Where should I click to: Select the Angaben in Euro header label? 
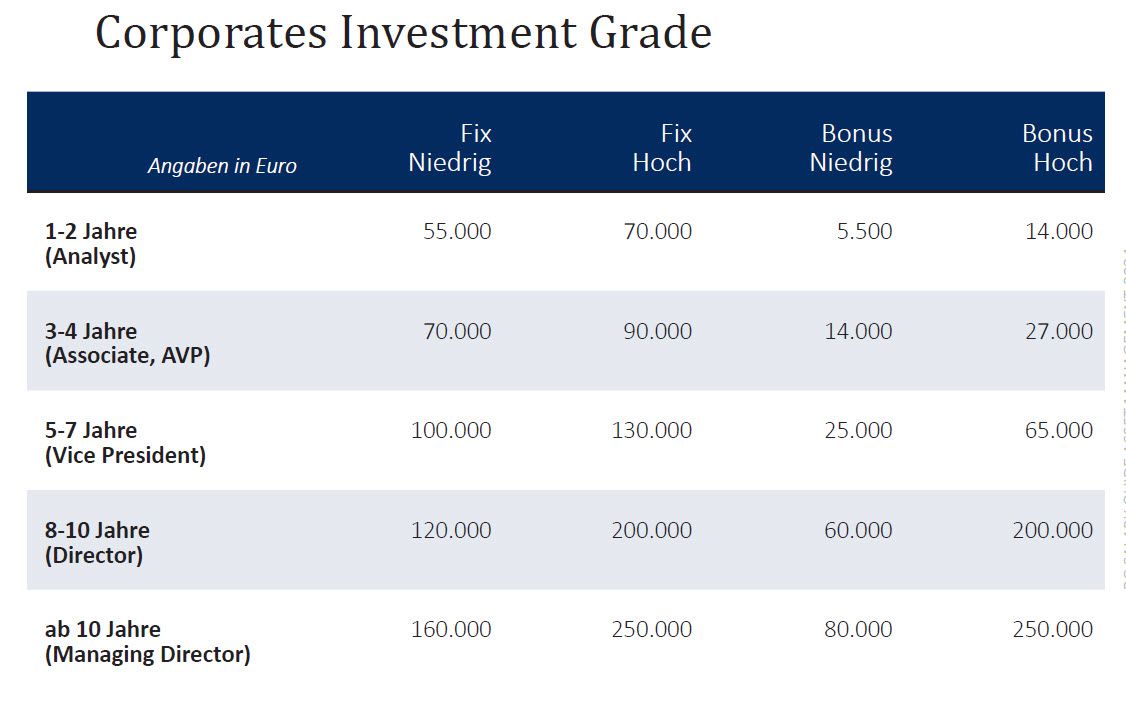222,166
